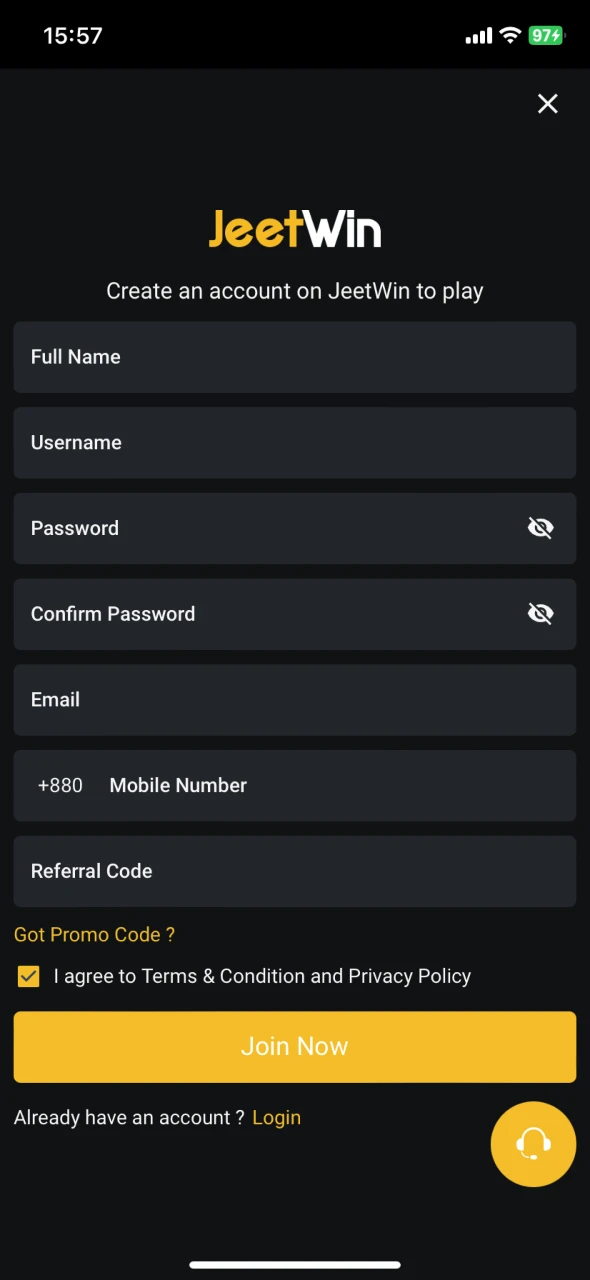590x1280 pixels.
Task: Open live support headset chat icon
Action: point(534,1144)
